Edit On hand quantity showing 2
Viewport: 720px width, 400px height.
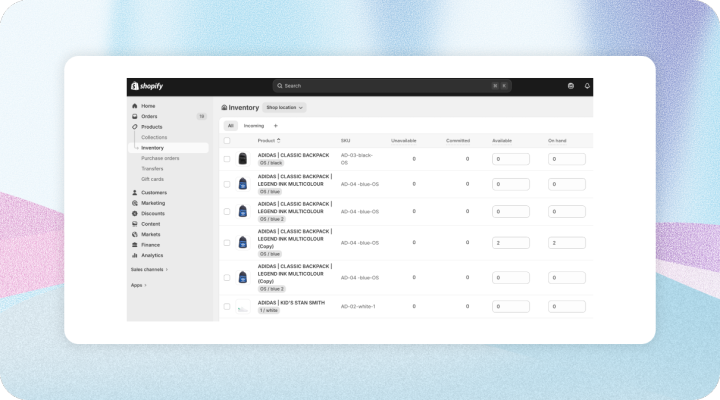point(567,242)
